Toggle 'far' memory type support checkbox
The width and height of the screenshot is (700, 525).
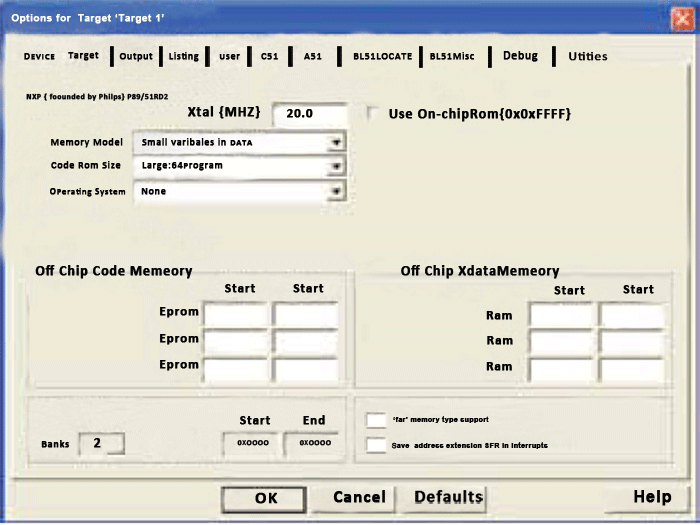tap(376, 420)
